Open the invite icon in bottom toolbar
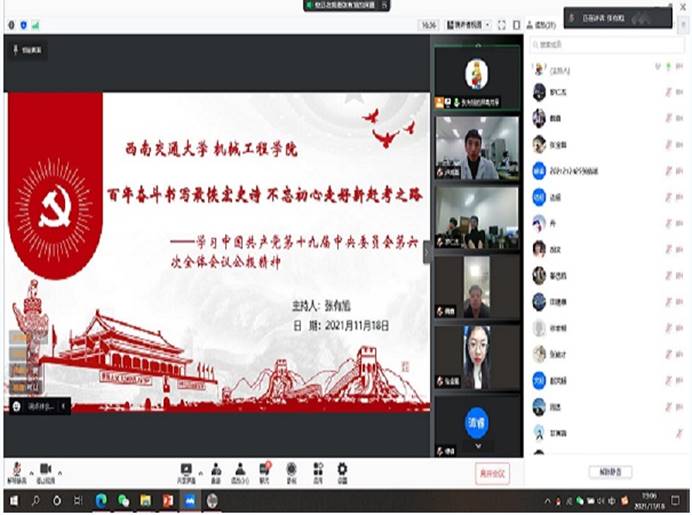Image resolution: width=692 pixels, height=515 pixels. (x=215, y=469)
